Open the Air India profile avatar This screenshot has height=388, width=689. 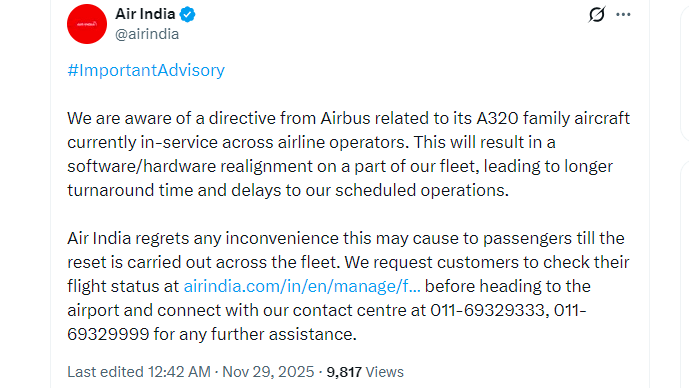pos(87,24)
